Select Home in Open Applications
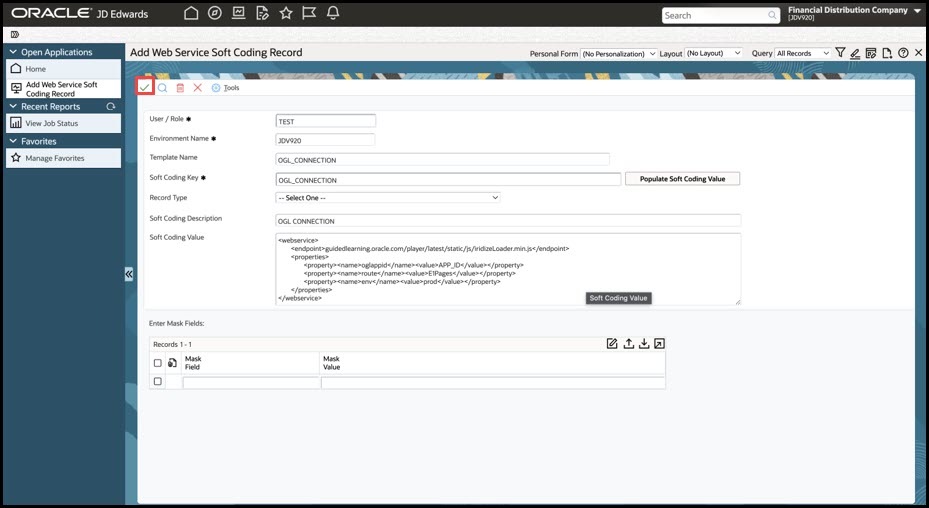 tap(63, 69)
